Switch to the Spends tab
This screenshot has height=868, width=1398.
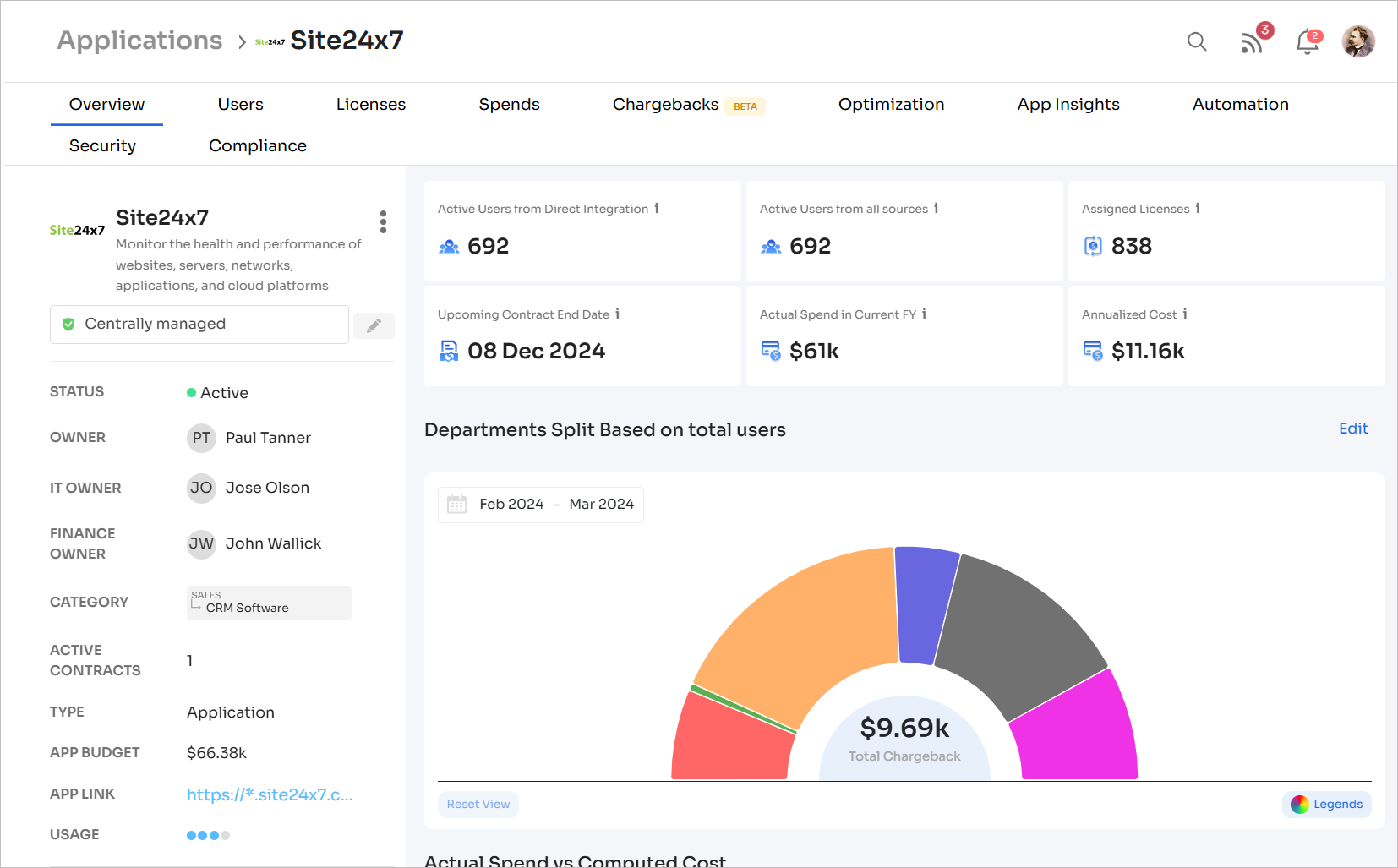[509, 104]
